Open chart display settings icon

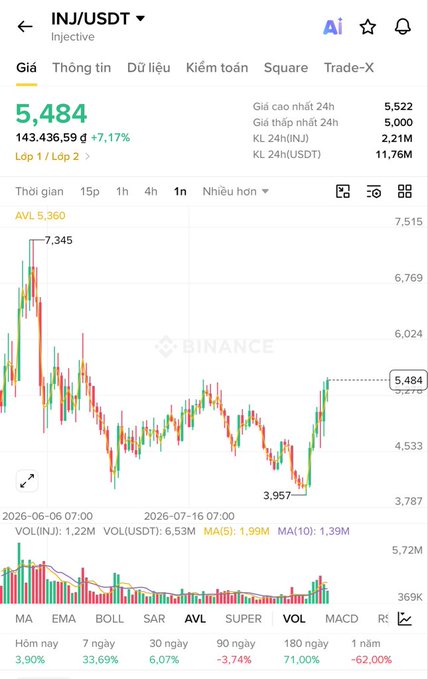click(x=373, y=191)
